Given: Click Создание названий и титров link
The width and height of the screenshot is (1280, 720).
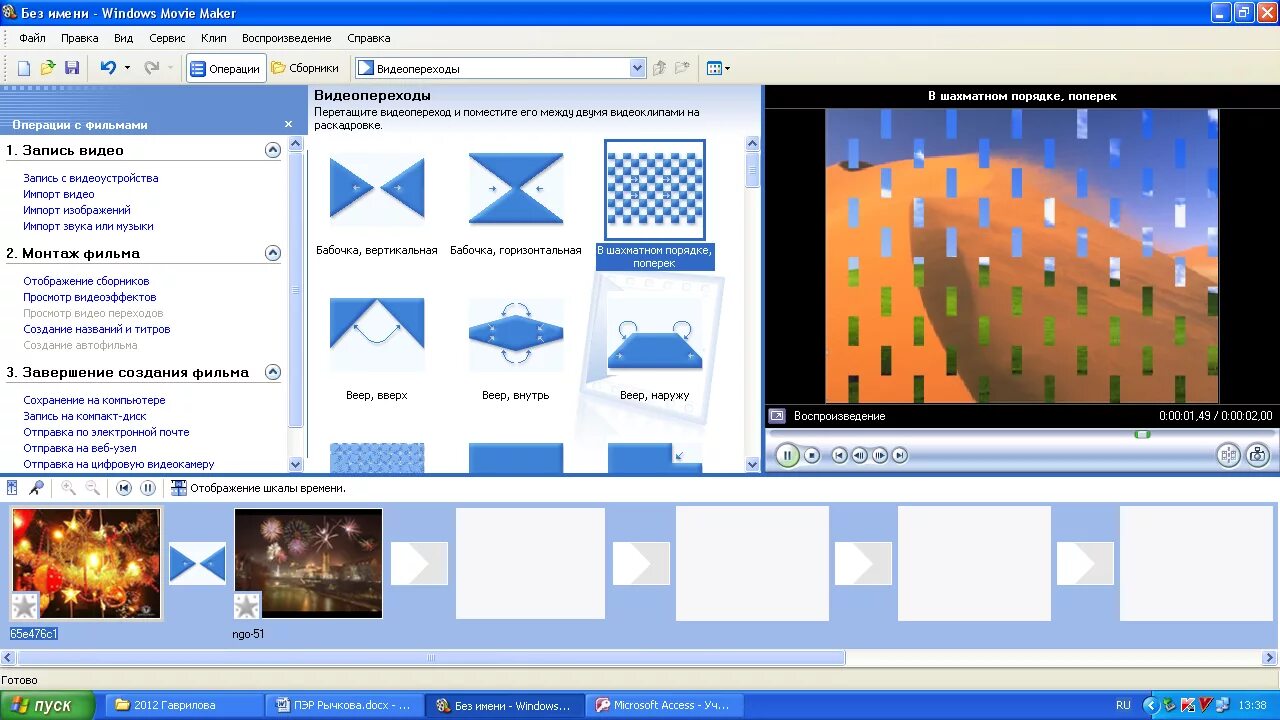Looking at the screenshot, I should (x=97, y=329).
